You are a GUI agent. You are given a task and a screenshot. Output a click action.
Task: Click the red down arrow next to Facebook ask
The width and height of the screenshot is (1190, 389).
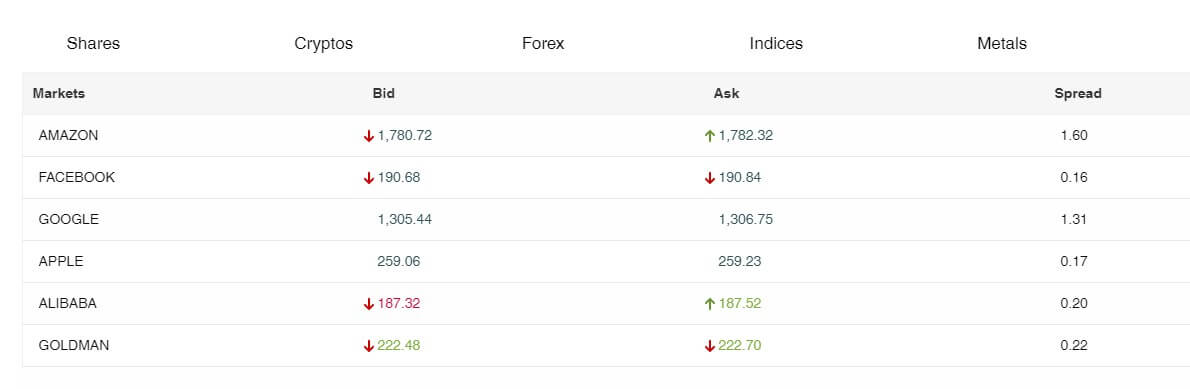(x=710, y=177)
